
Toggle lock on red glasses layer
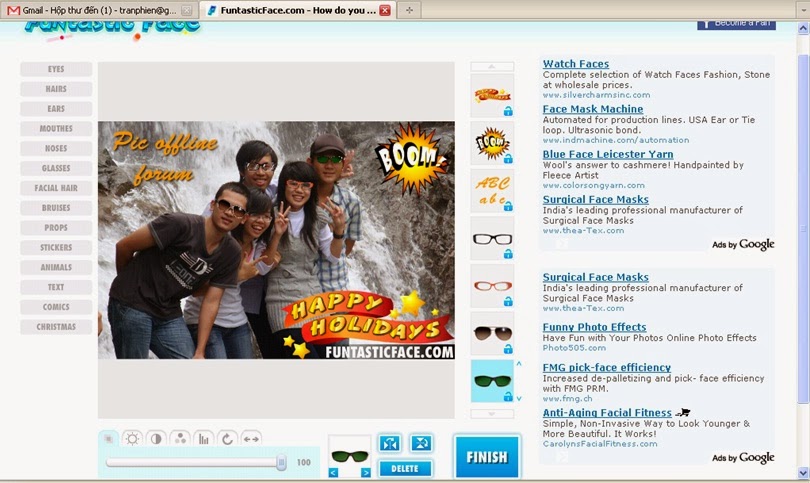click(x=508, y=301)
